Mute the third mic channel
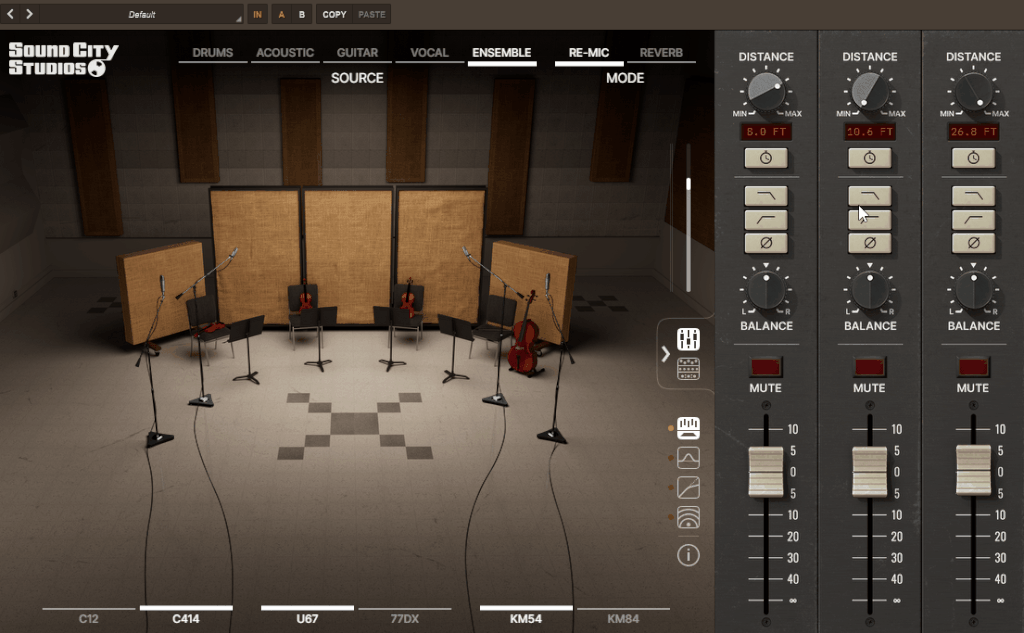The height and width of the screenshot is (633, 1024). point(973,367)
